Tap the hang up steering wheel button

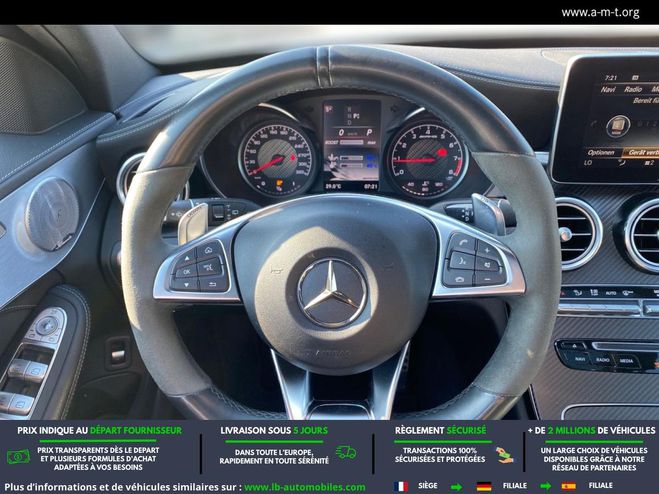click(458, 279)
